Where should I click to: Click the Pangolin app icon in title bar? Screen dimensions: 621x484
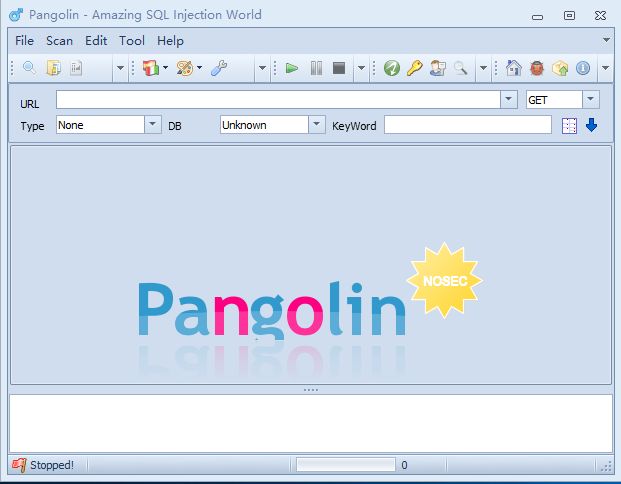click(16, 15)
